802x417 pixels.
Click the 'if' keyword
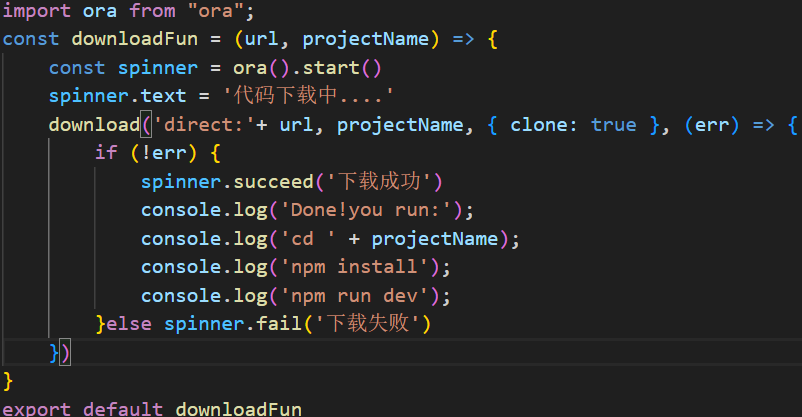pyautogui.click(x=106, y=153)
